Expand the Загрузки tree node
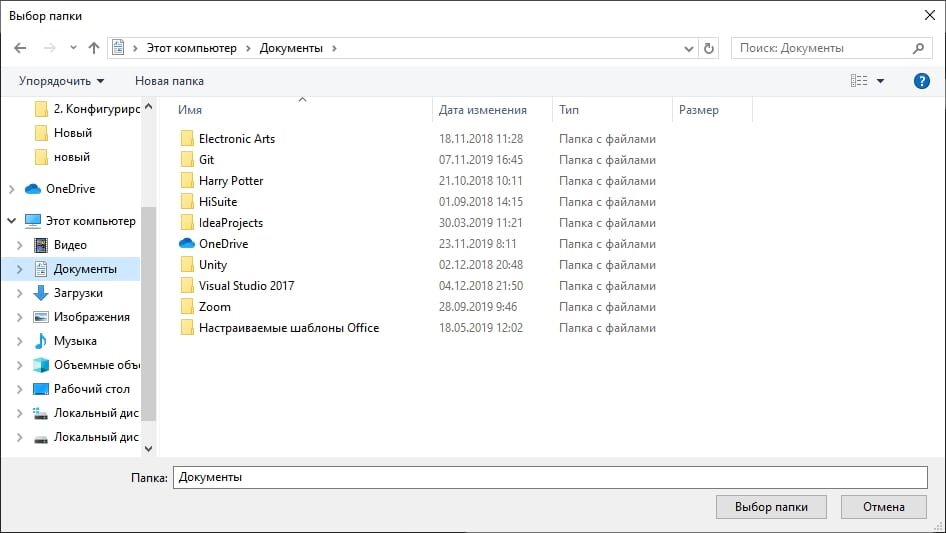 click(19, 293)
